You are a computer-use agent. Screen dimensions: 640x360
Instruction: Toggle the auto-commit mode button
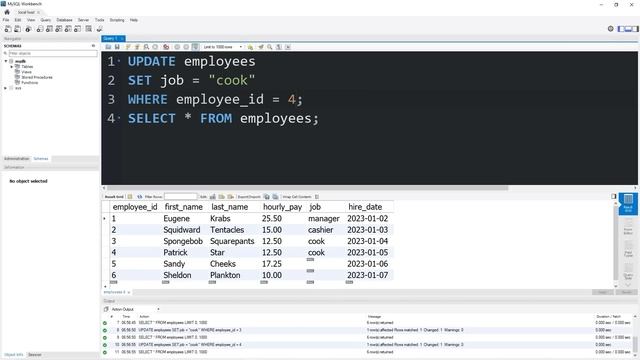196,47
